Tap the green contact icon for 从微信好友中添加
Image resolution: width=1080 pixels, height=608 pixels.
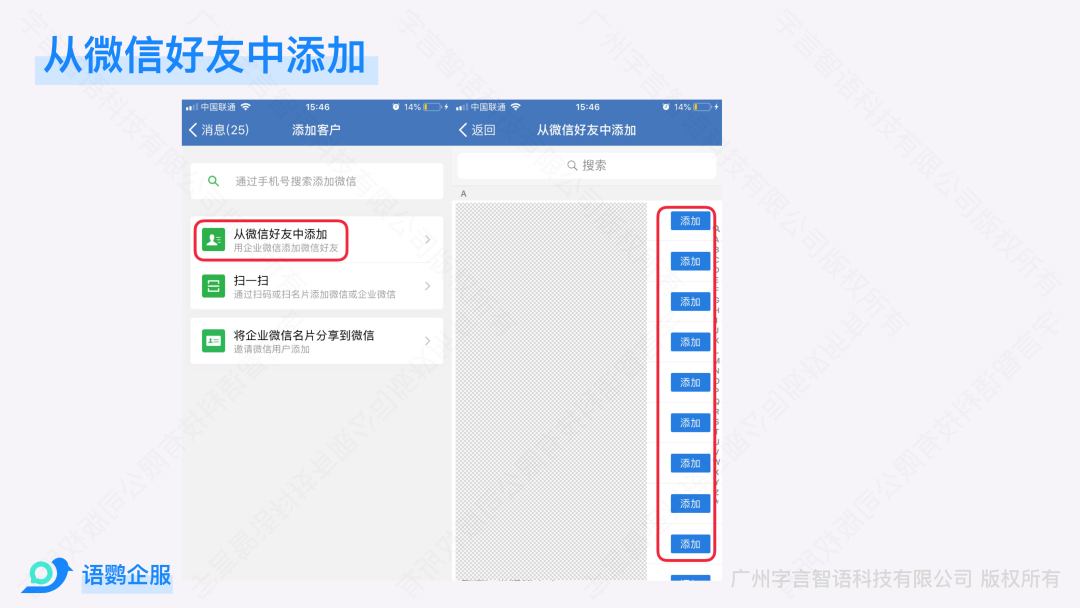coord(213,240)
